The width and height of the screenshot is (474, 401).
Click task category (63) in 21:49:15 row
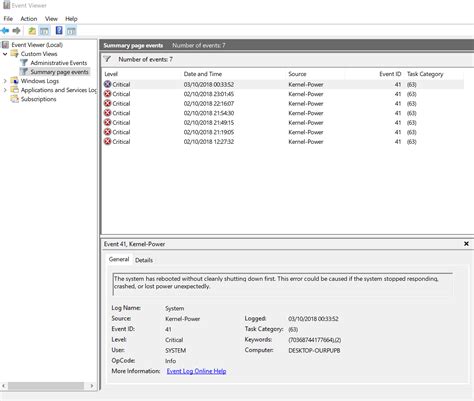pyautogui.click(x=412, y=123)
